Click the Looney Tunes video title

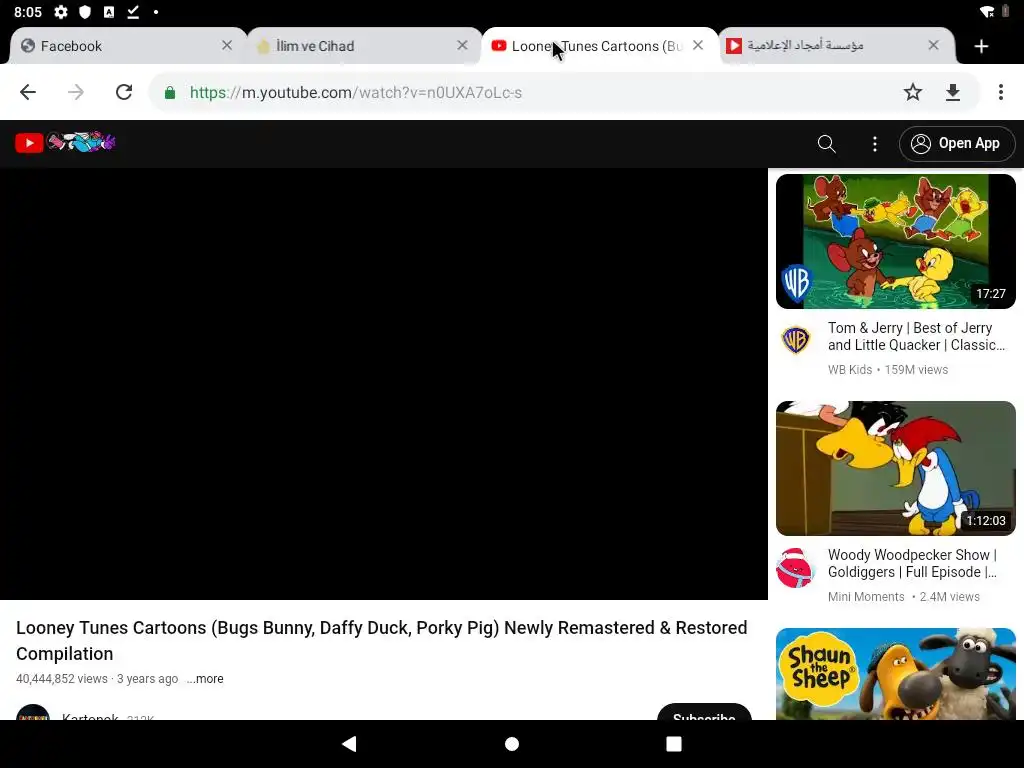pyautogui.click(x=381, y=641)
